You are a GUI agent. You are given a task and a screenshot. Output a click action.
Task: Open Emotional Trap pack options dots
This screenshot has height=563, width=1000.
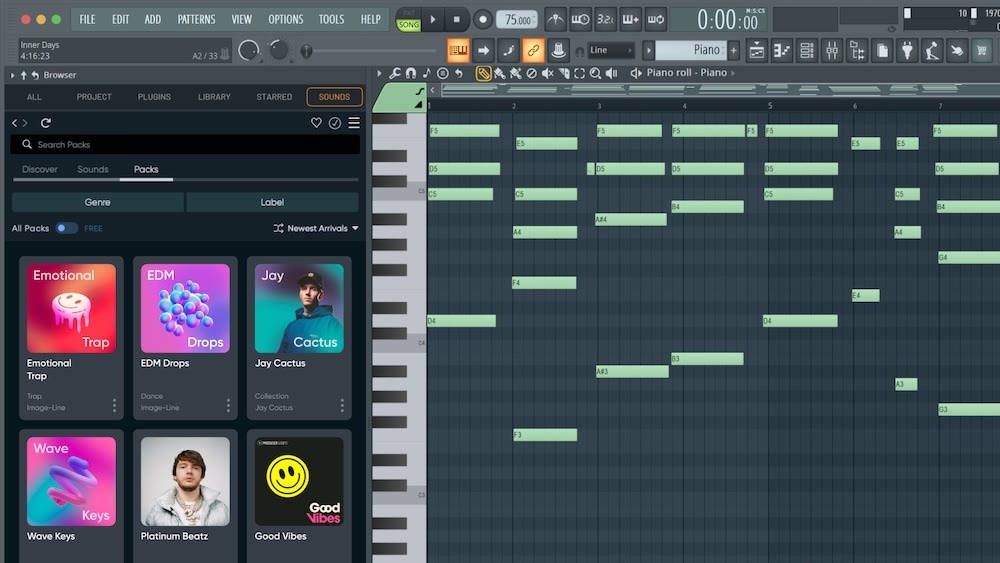(x=114, y=405)
